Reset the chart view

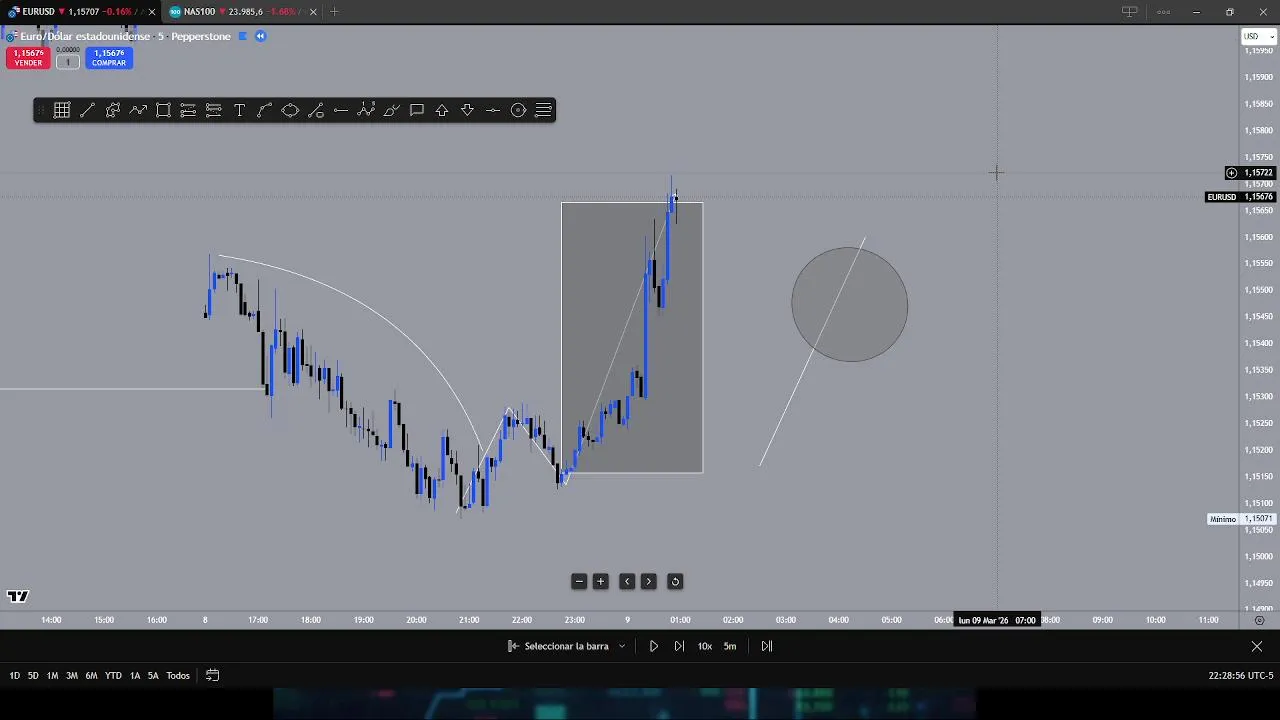click(675, 581)
